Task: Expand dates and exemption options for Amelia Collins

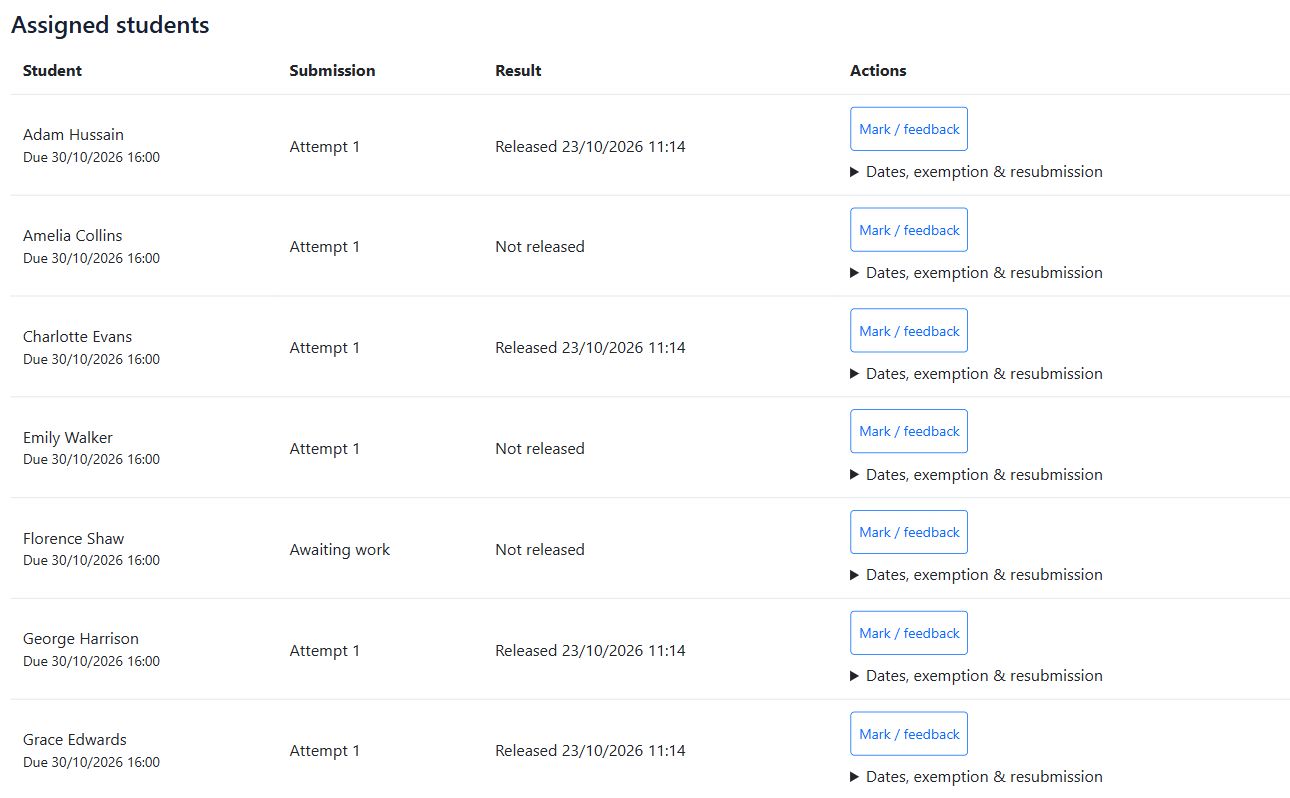Action: pyautogui.click(x=976, y=273)
